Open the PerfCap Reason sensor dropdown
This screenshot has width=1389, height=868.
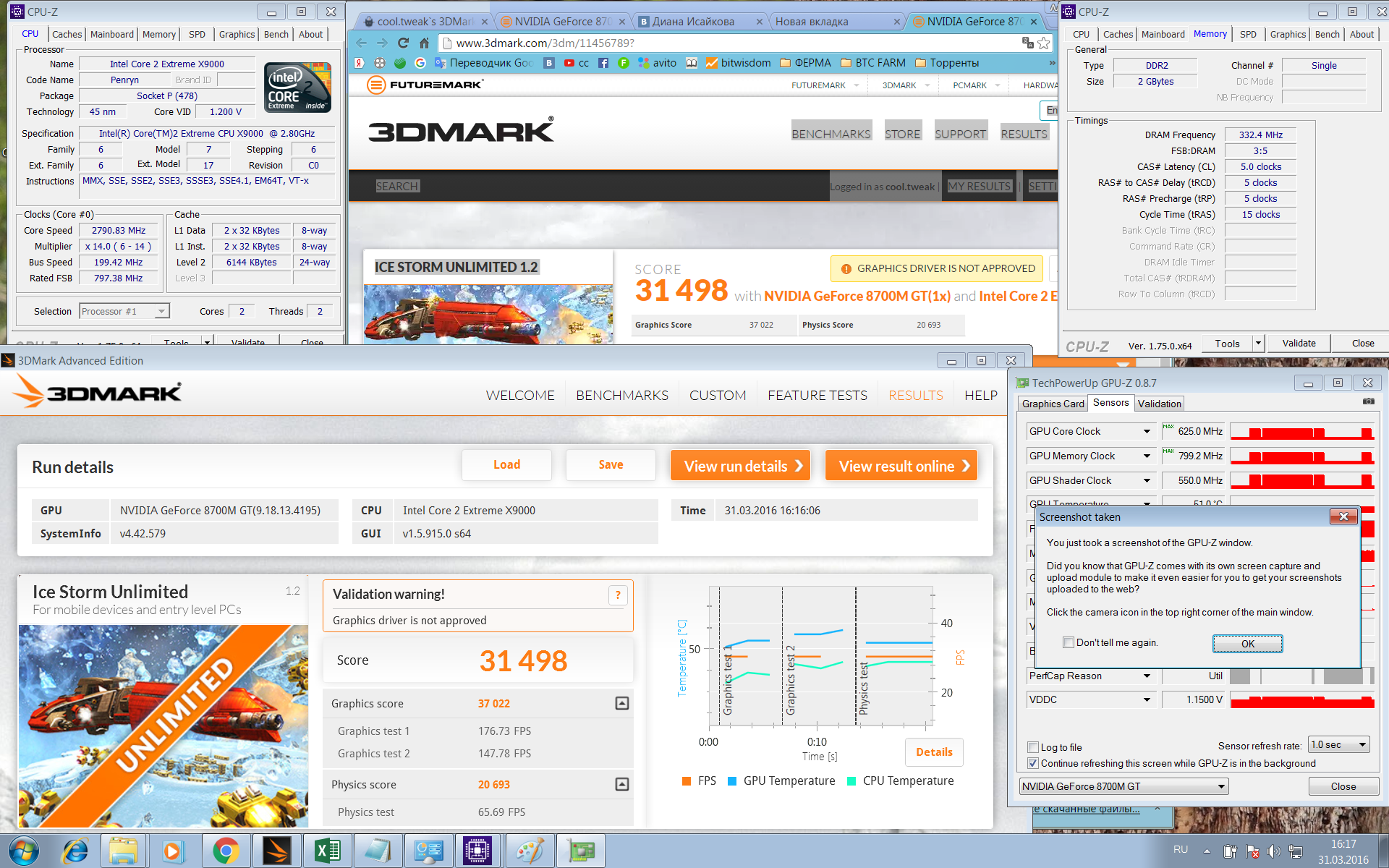pyautogui.click(x=1147, y=676)
